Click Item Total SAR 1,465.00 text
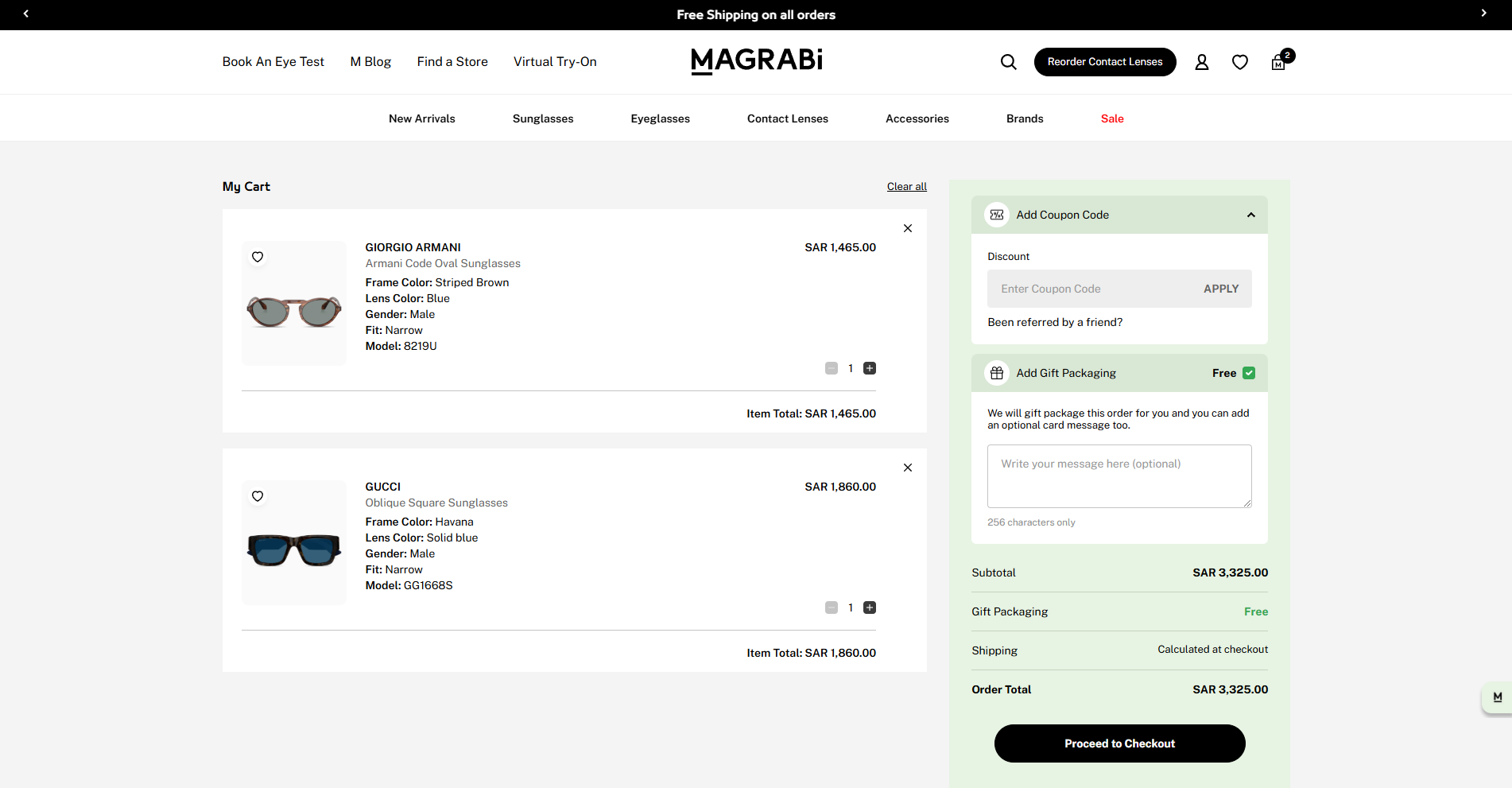1512x788 pixels. click(811, 413)
